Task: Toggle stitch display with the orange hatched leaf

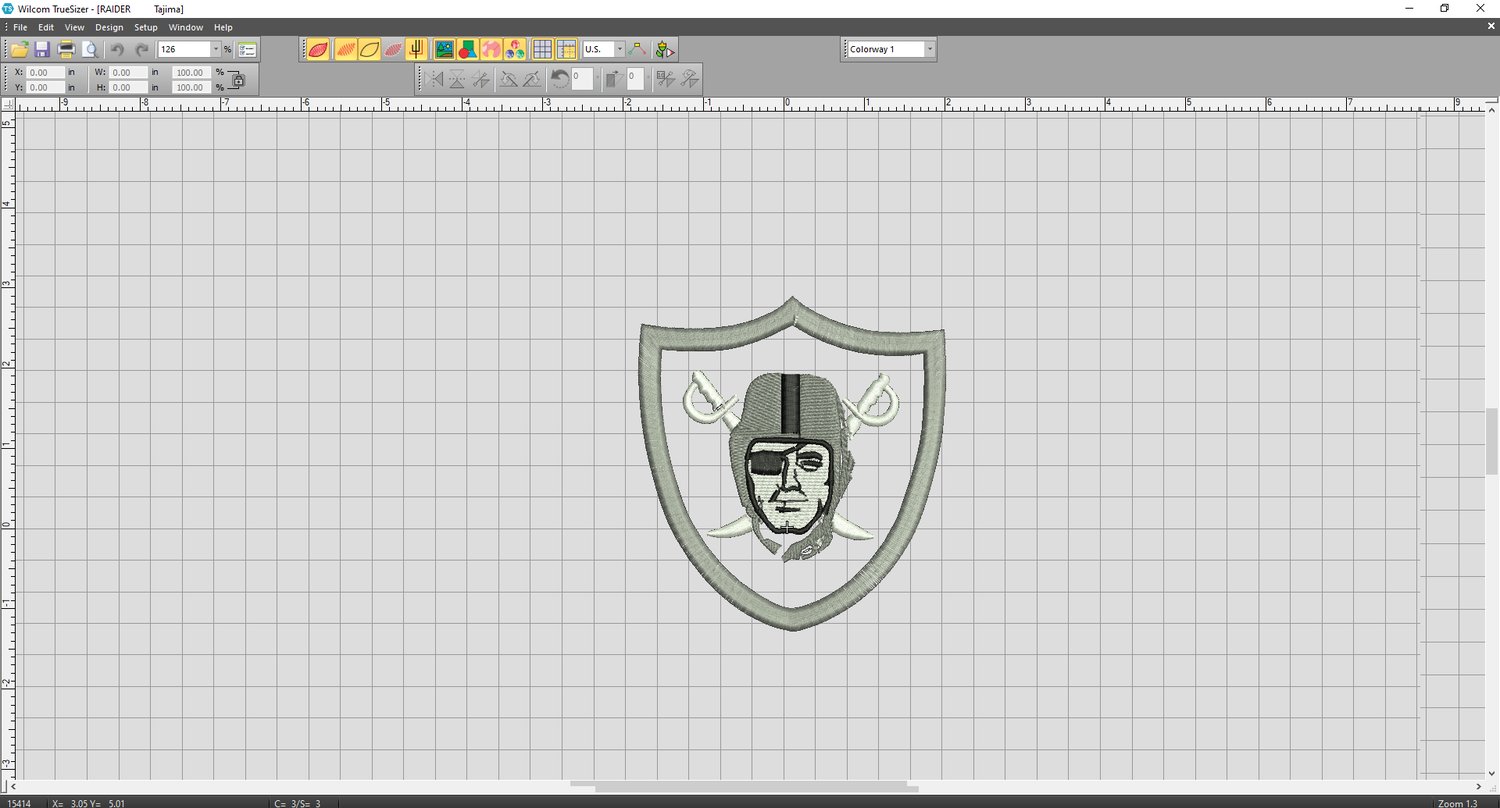Action: click(x=345, y=49)
